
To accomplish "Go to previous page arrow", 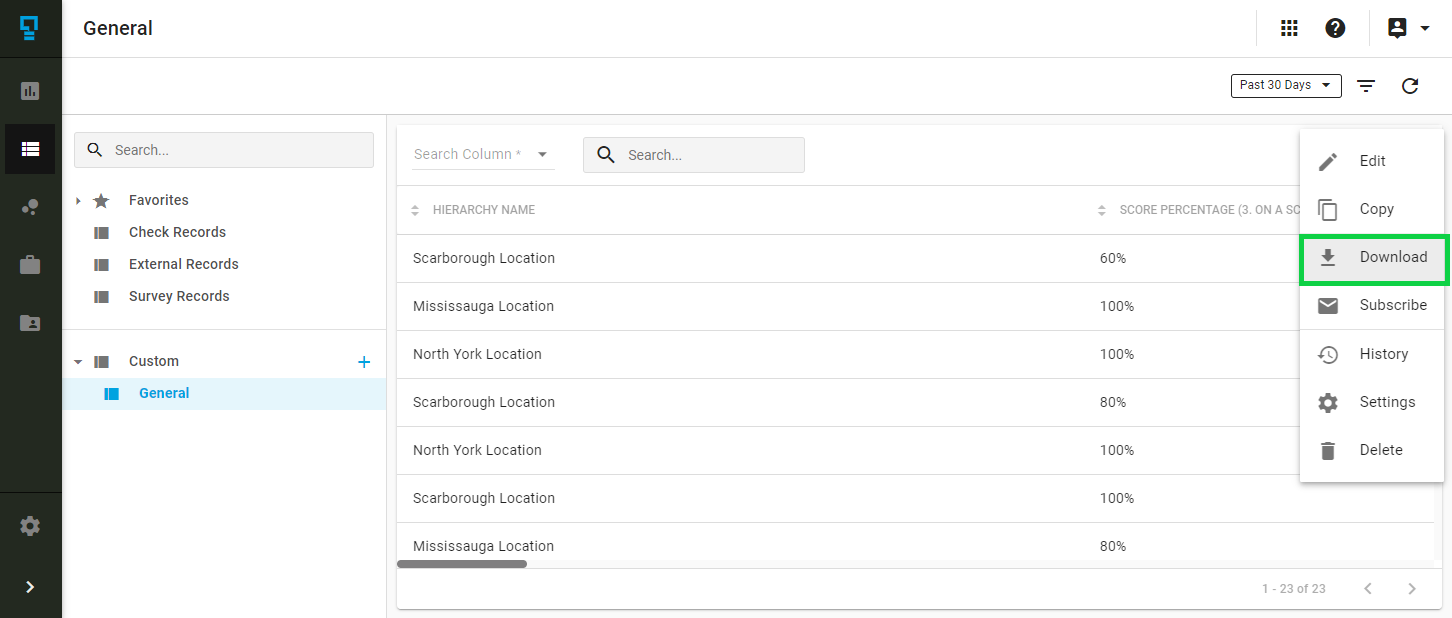I will (x=1368, y=589).
